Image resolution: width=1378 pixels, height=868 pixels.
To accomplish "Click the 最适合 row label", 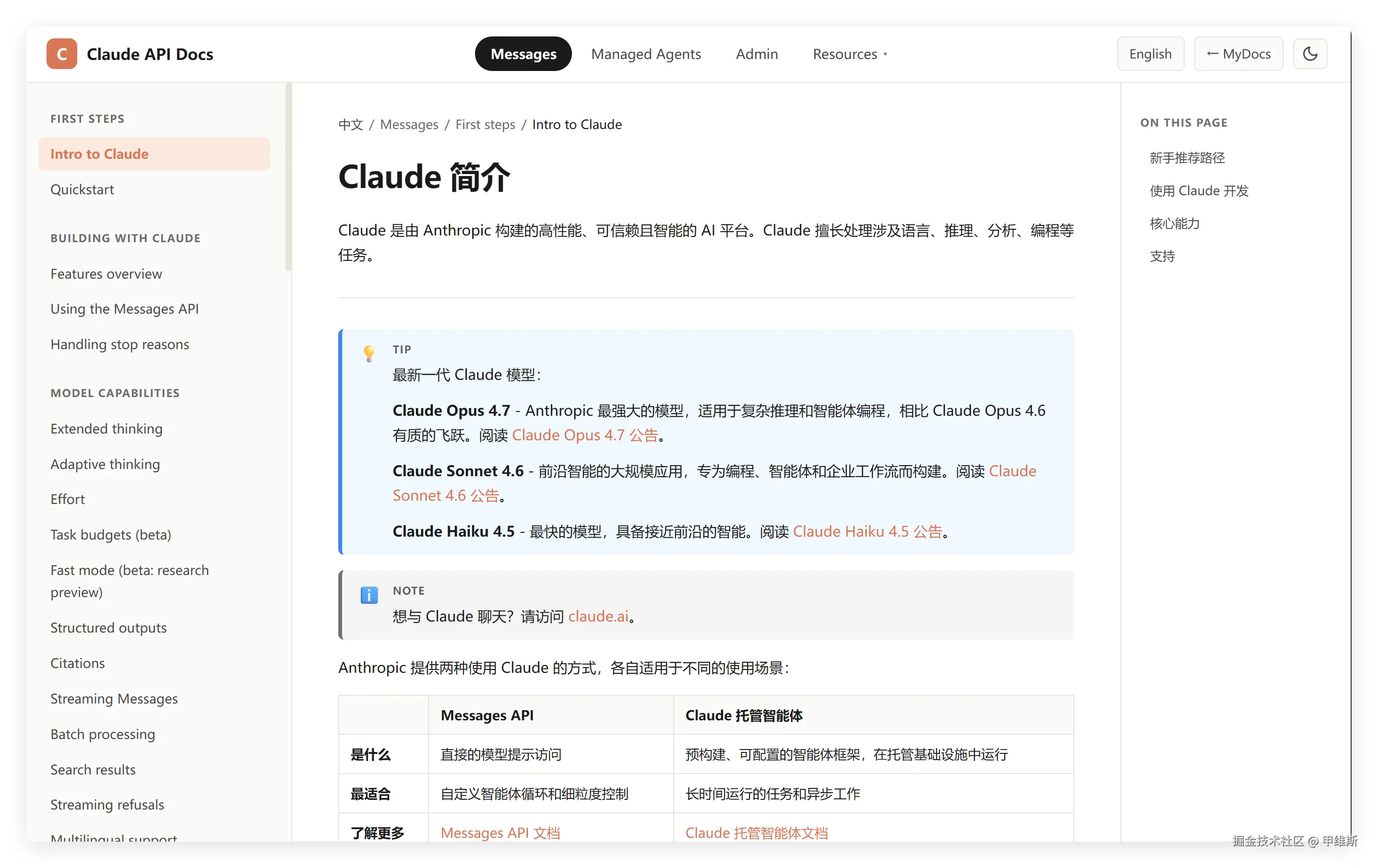I will tap(370, 794).
